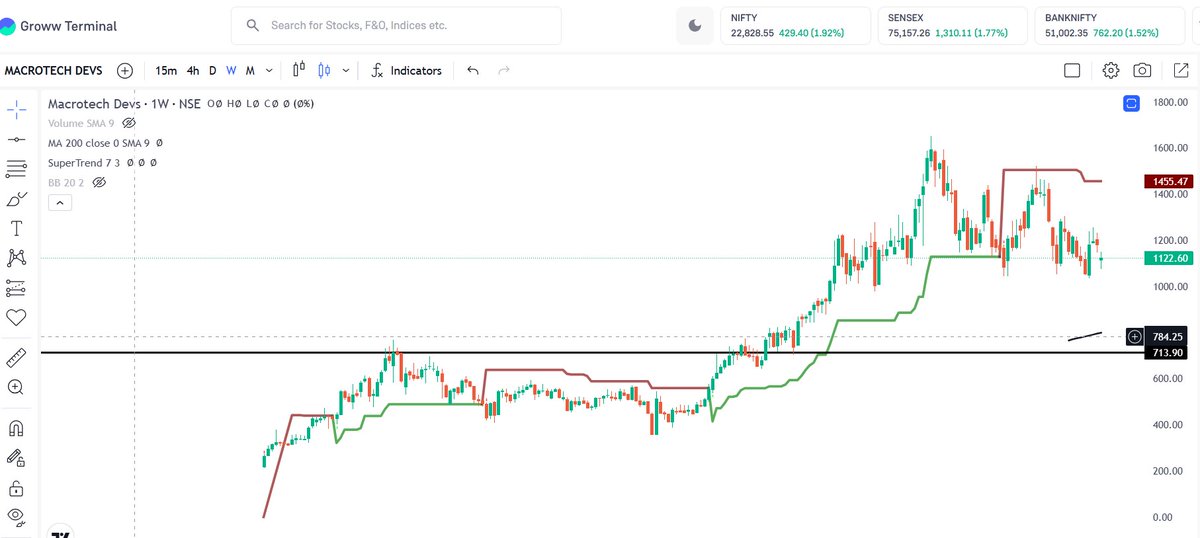
Task: Select the 4h timeframe
Action: pos(192,71)
